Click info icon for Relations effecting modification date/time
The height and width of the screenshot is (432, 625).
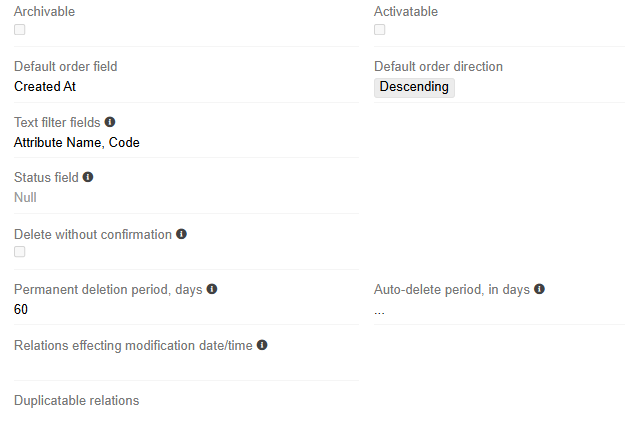262,345
